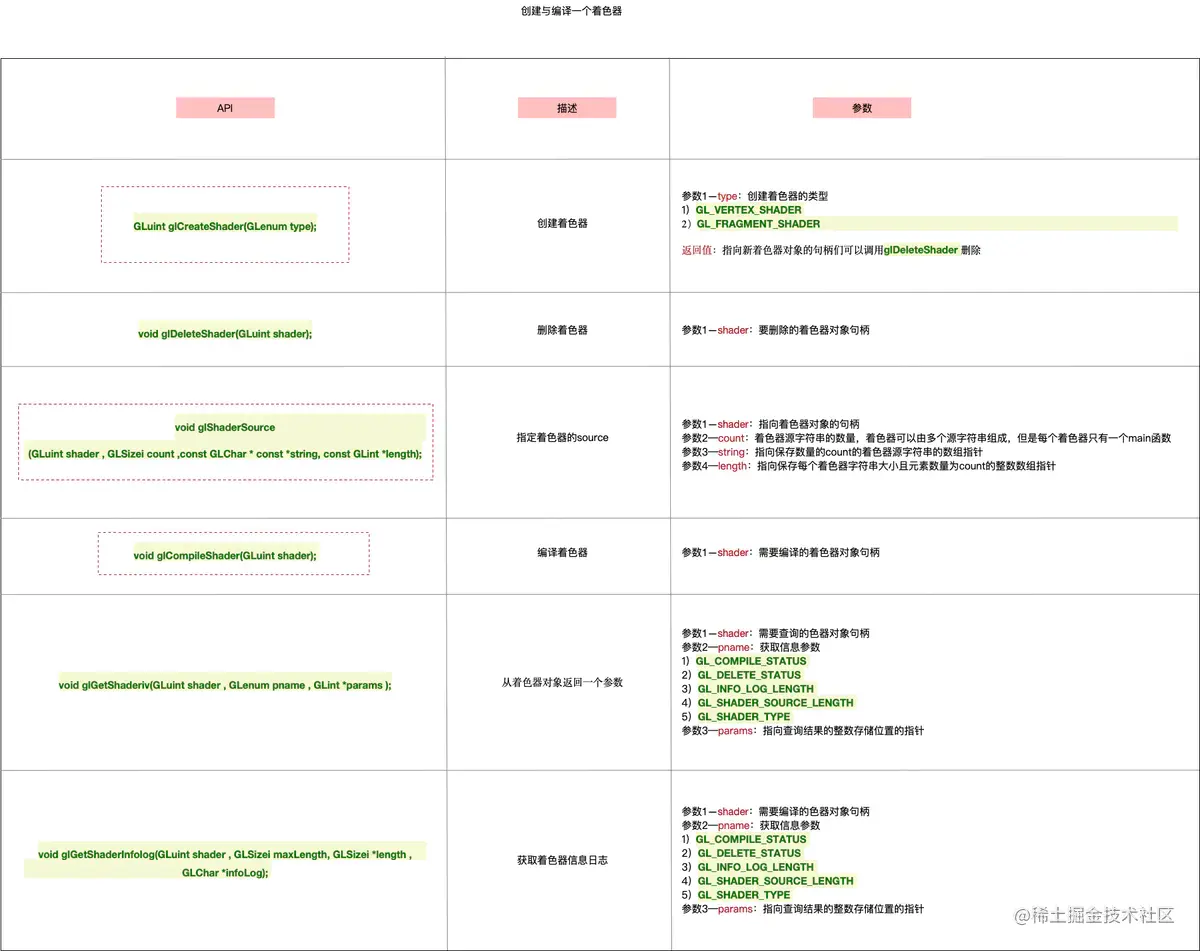Viewport: 1200px width, 951px height.
Task: Select 'GL_COMPILE_STATUS' in the glGetShaderiv row
Action: [752, 661]
